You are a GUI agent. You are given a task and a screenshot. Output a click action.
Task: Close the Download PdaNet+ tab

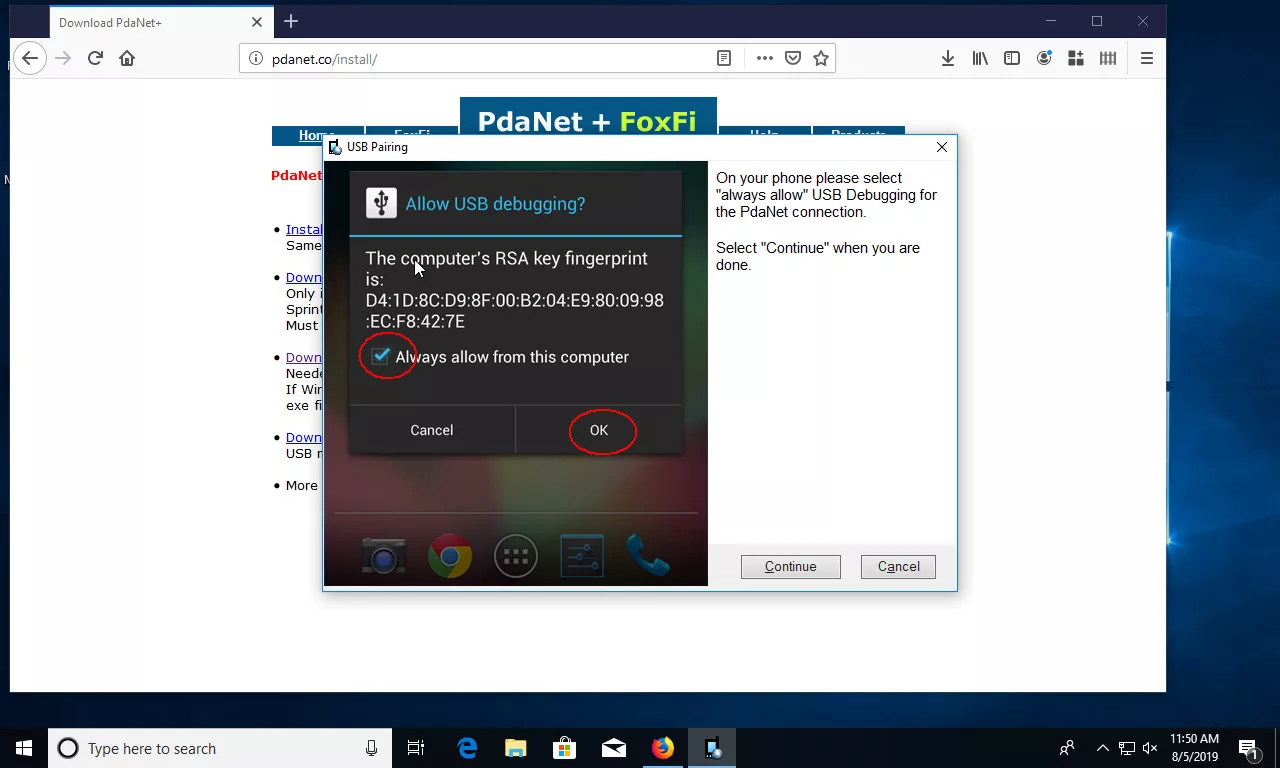(257, 22)
